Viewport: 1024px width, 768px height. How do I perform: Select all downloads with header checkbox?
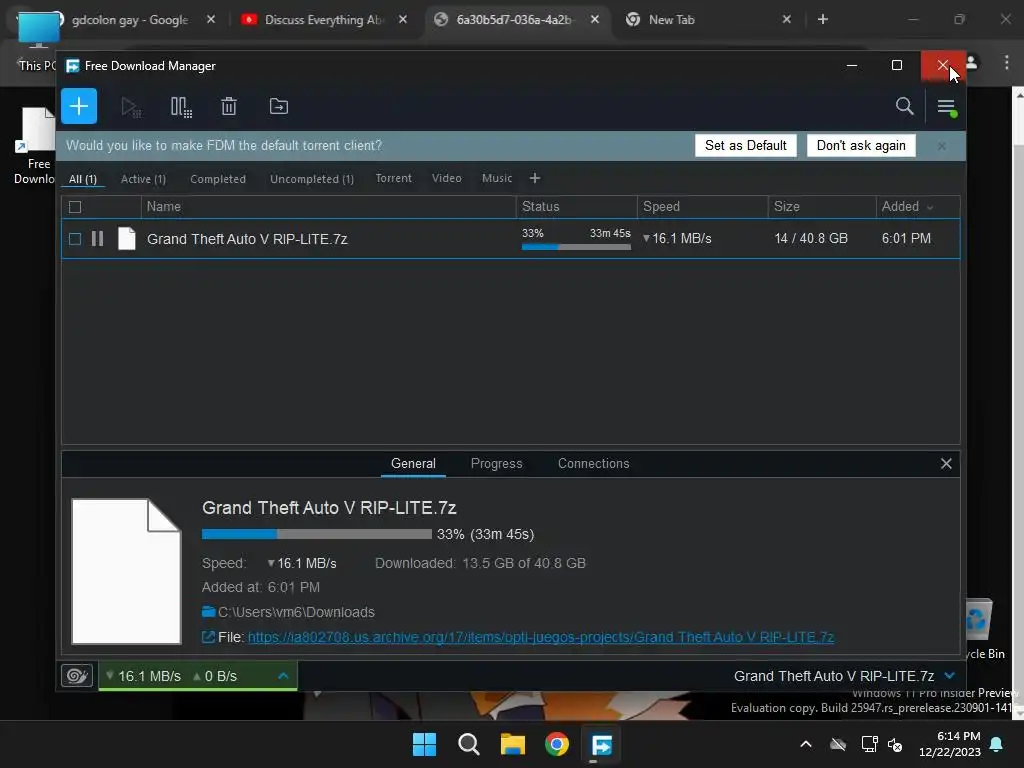pyautogui.click(x=75, y=207)
